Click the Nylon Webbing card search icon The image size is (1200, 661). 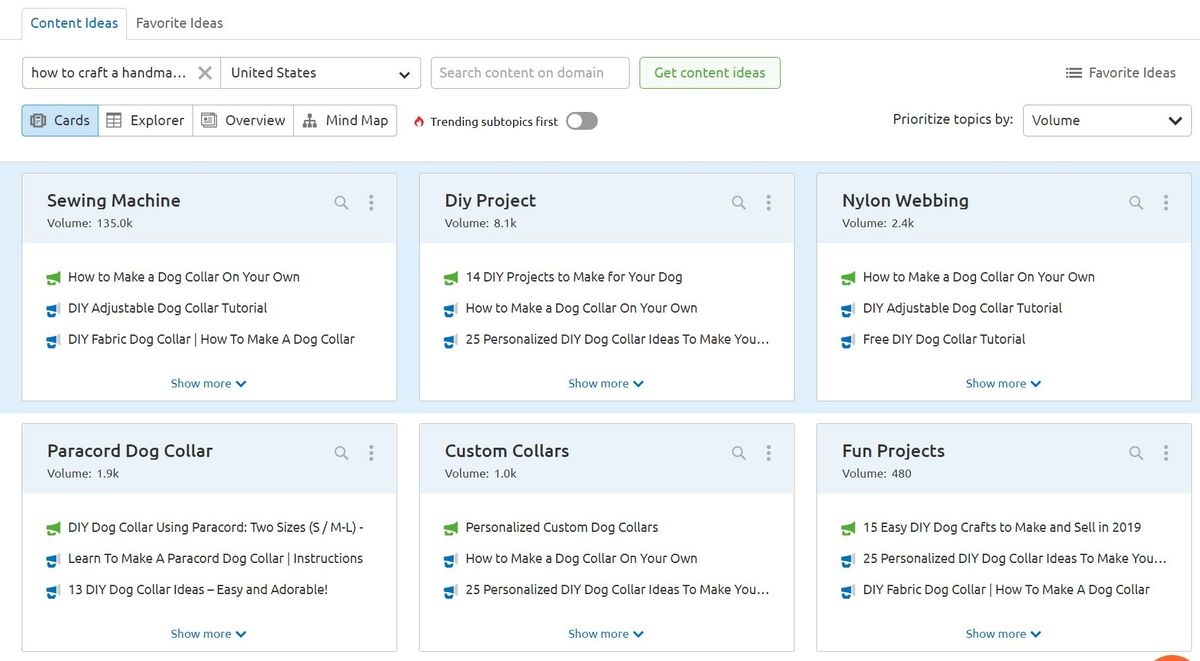tap(1136, 202)
